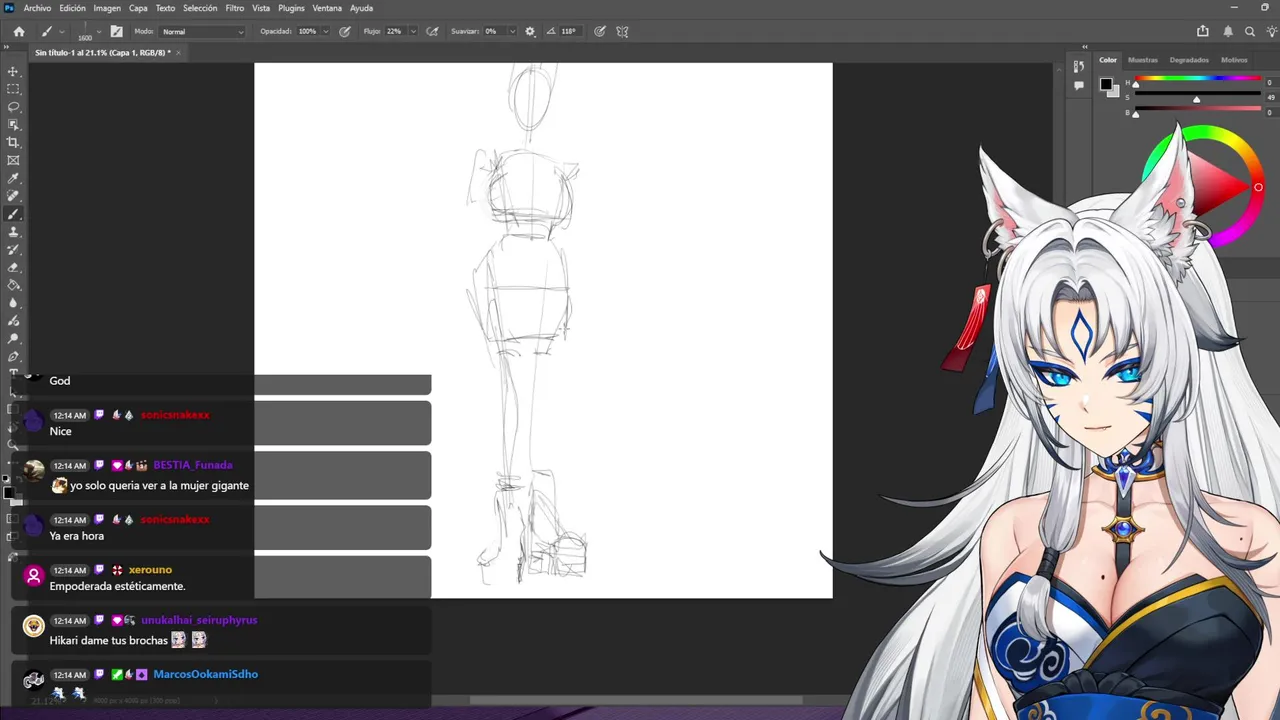Select the History Brush tool
The width and height of the screenshot is (1280, 720).
click(x=13, y=250)
